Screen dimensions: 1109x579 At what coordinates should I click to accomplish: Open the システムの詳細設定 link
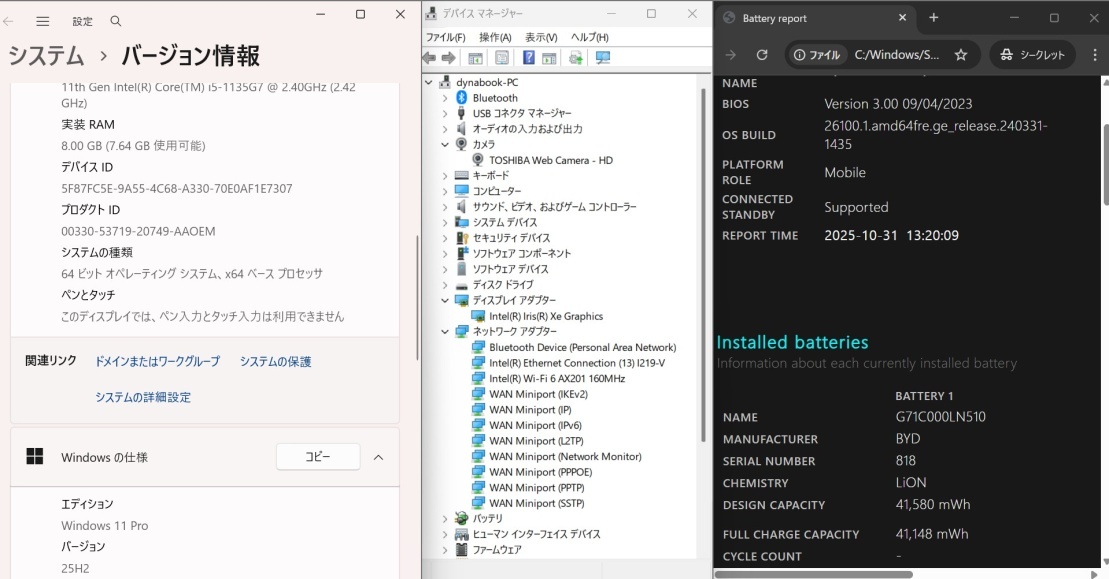click(x=143, y=397)
